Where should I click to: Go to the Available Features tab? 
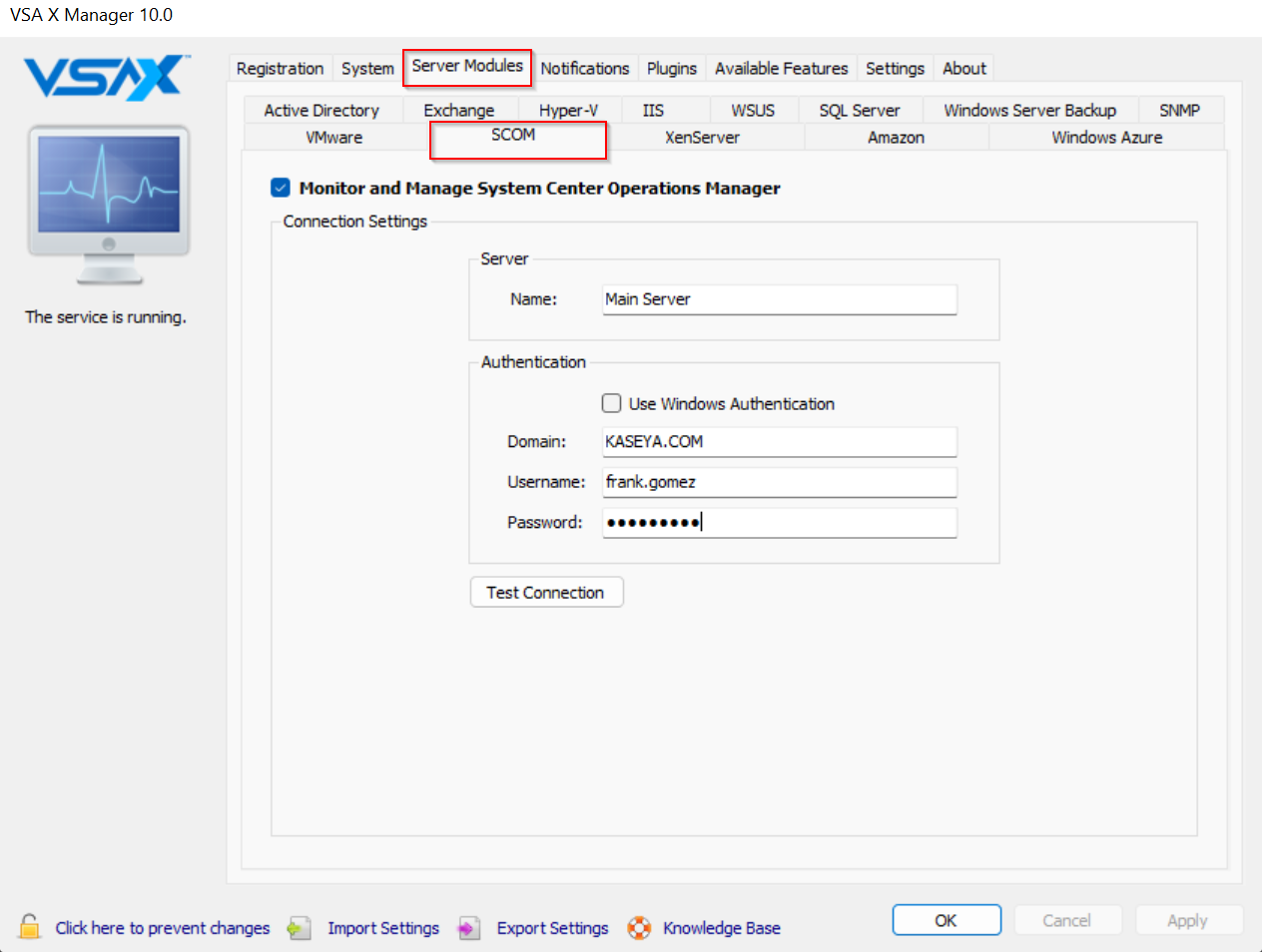pyautogui.click(x=782, y=68)
